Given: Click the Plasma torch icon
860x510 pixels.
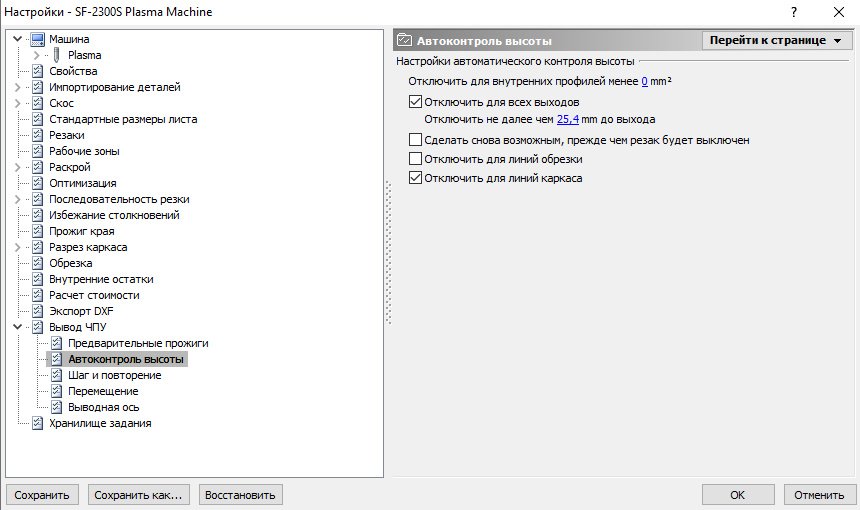Looking at the screenshot, I should (x=56, y=55).
